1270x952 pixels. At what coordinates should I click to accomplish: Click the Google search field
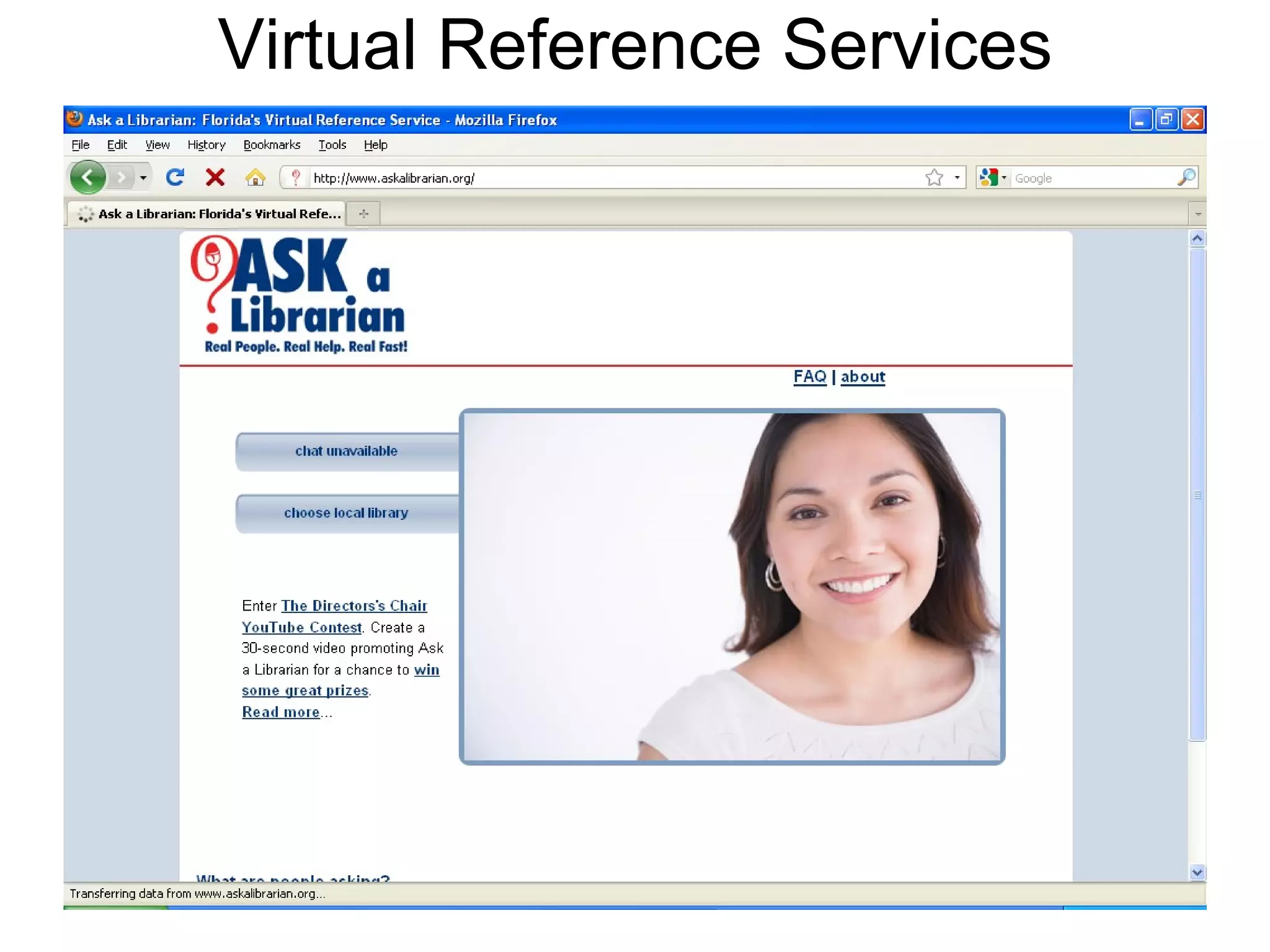point(1093,178)
